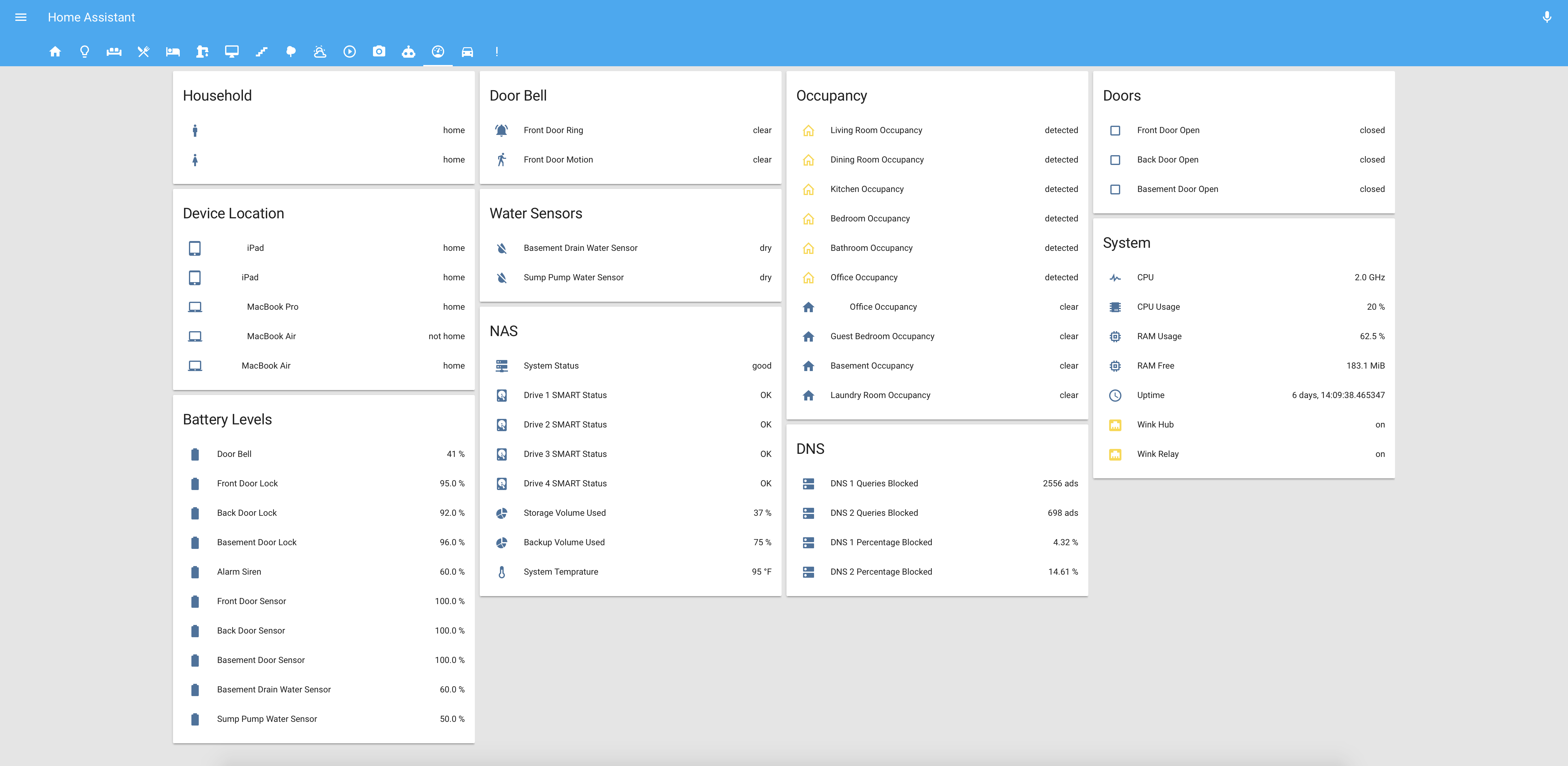Go to the robot automation tab

pos(409,52)
